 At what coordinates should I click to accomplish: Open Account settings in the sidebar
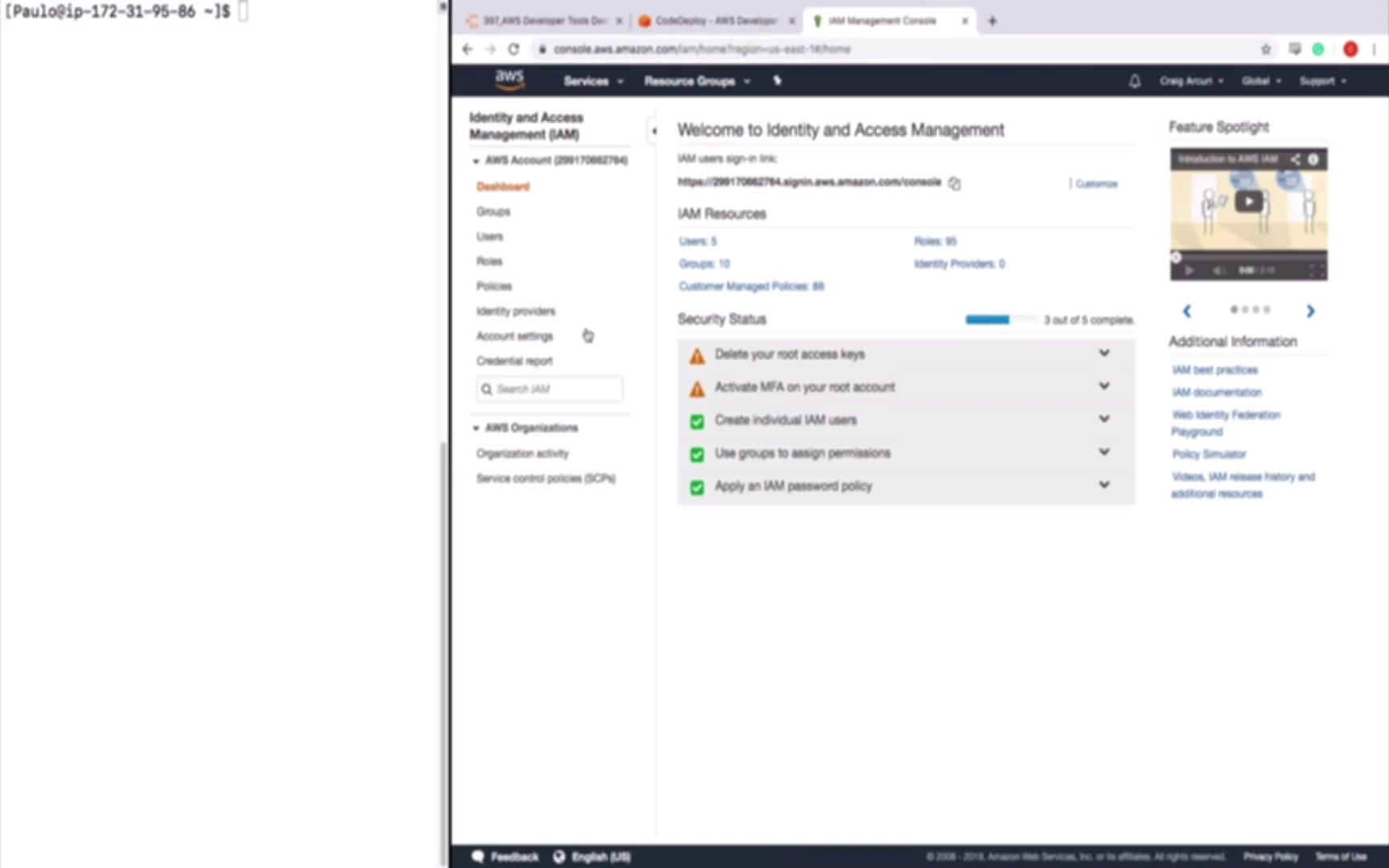(x=514, y=336)
